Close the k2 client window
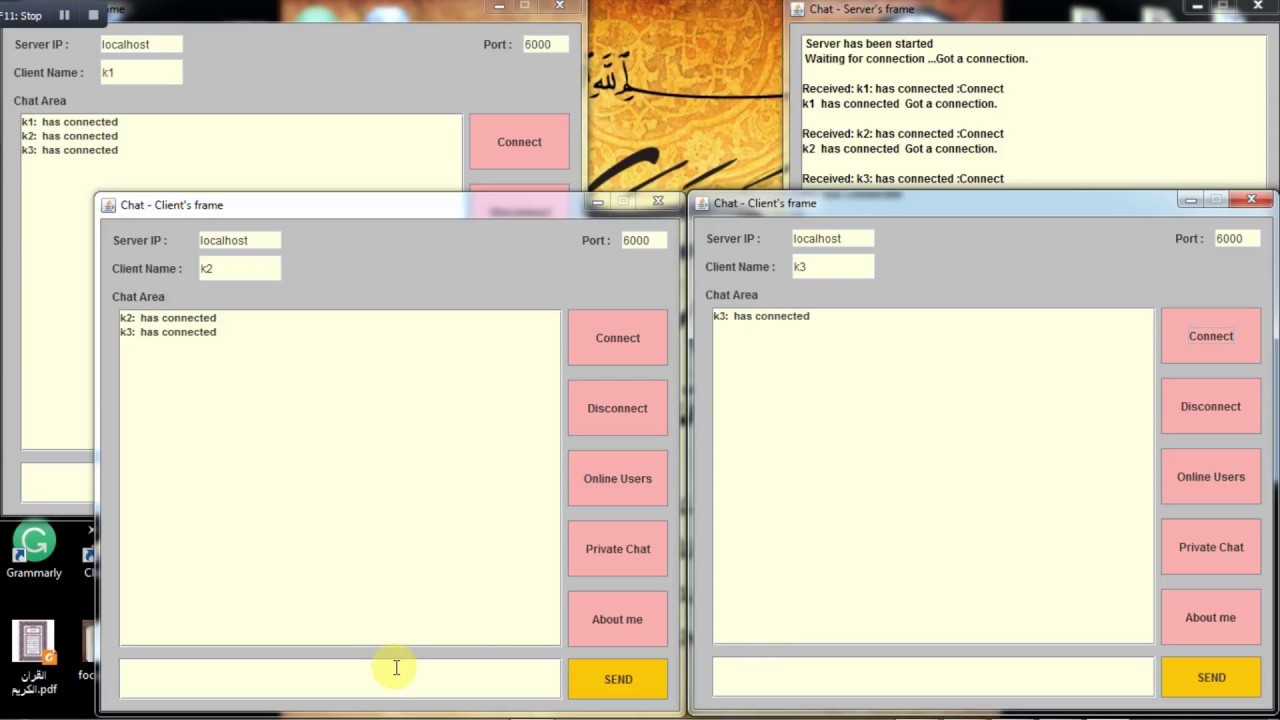 pos(658,201)
